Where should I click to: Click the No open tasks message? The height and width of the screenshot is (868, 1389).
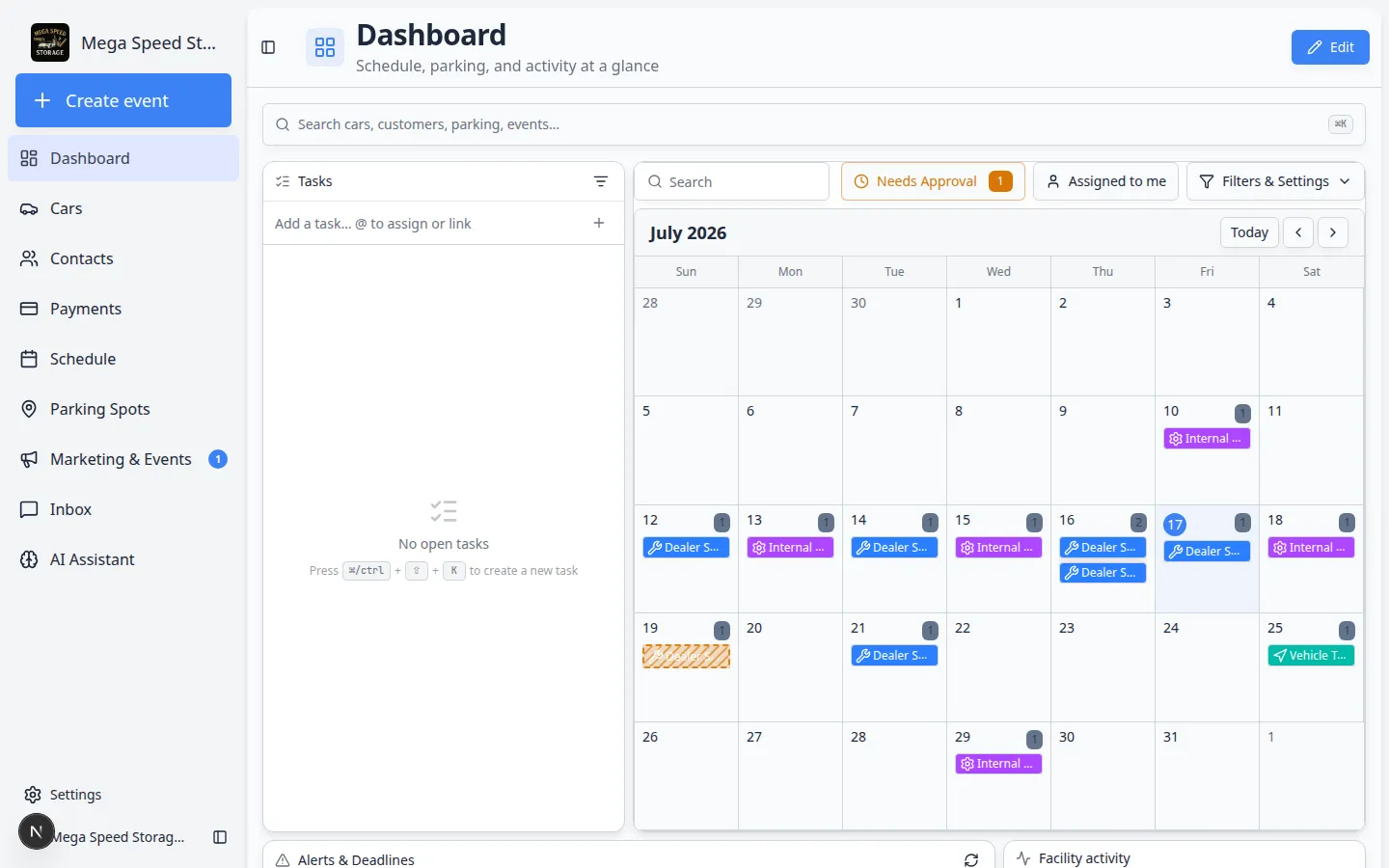444,544
